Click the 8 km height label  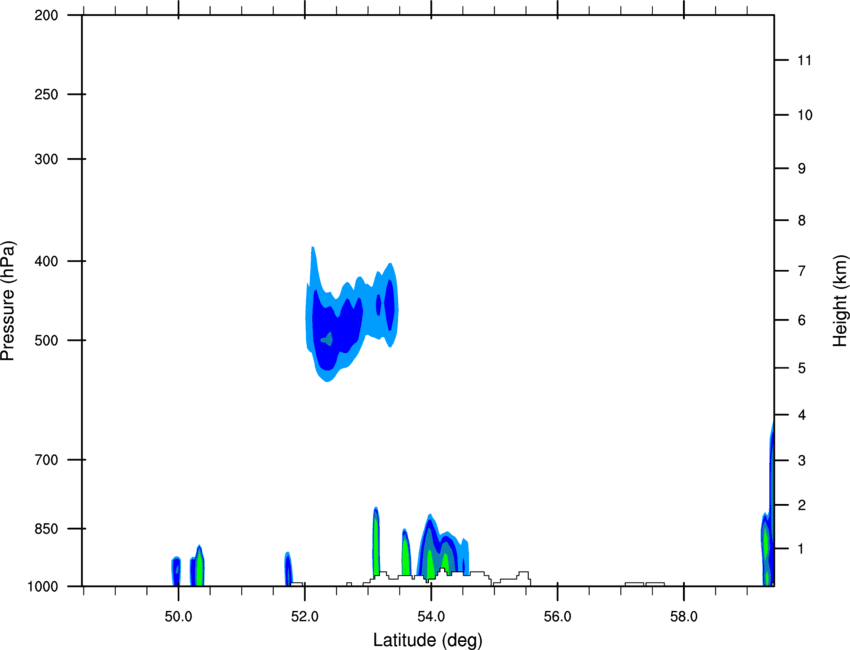802,221
